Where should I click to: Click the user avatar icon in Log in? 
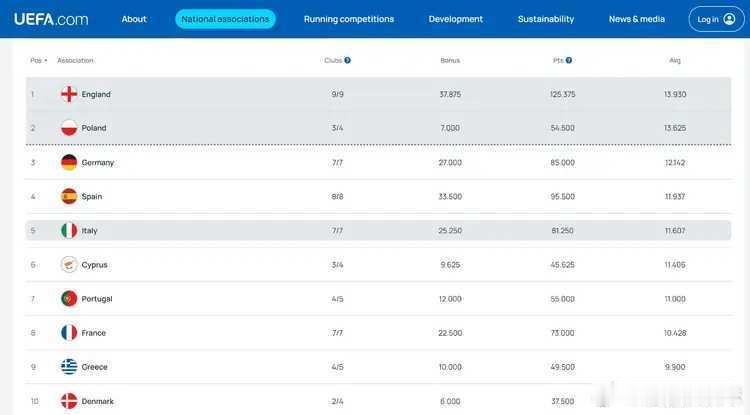(x=729, y=19)
